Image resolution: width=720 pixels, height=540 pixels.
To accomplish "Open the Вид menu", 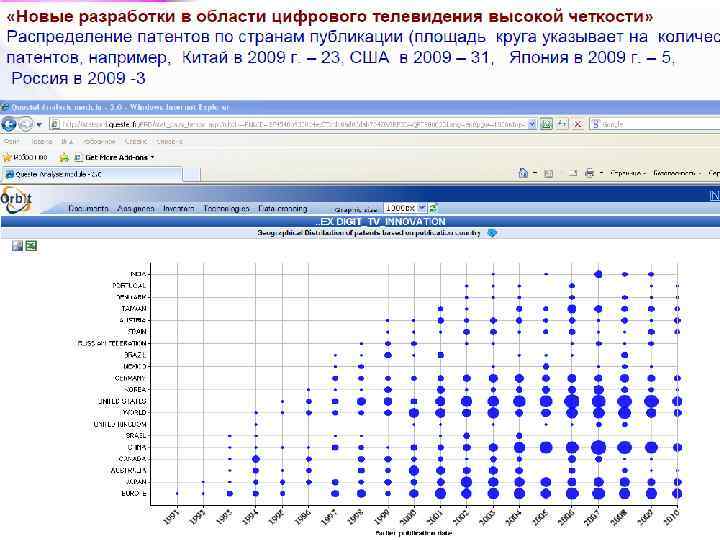I will pyautogui.click(x=67, y=141).
